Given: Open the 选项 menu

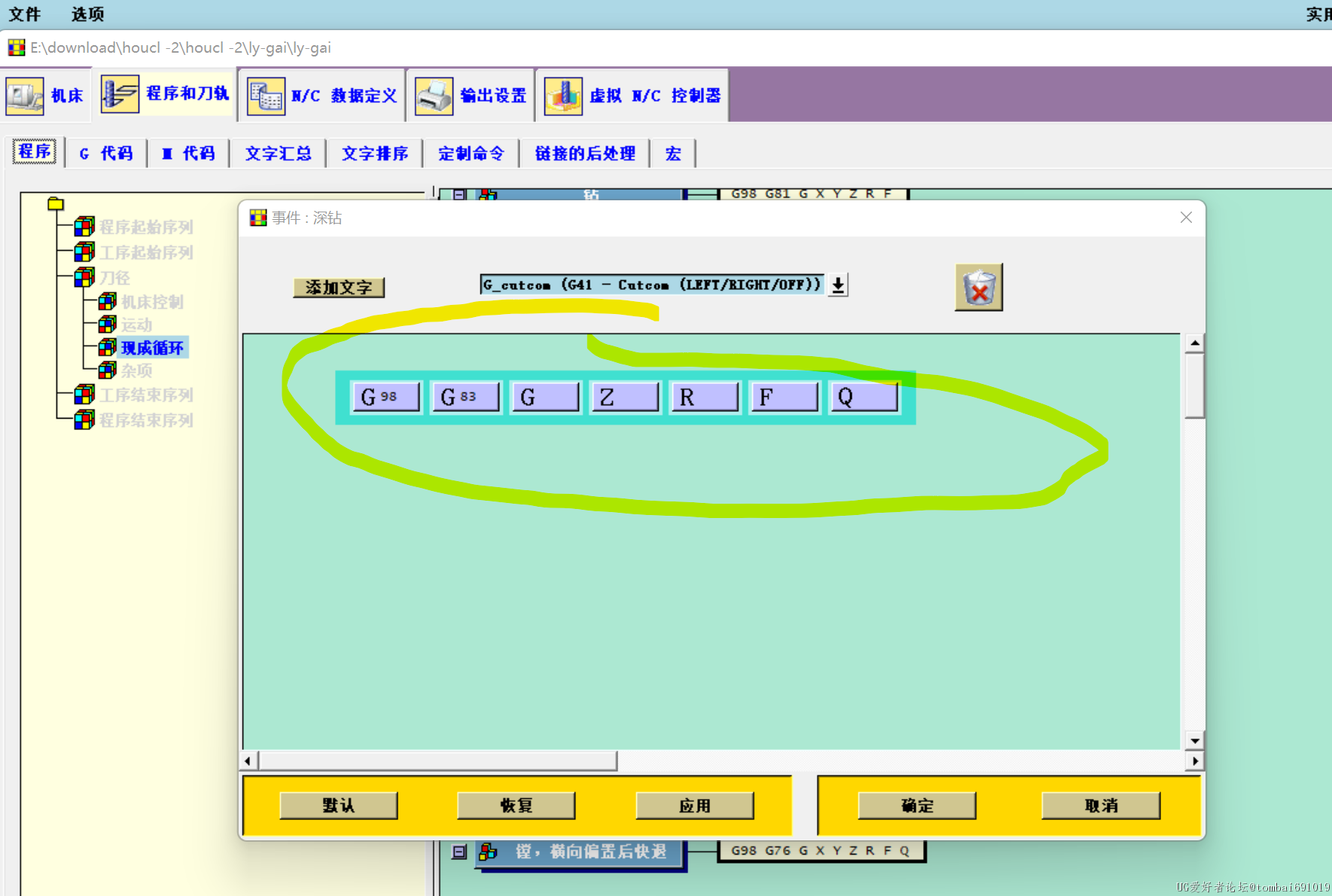Looking at the screenshot, I should (87, 14).
